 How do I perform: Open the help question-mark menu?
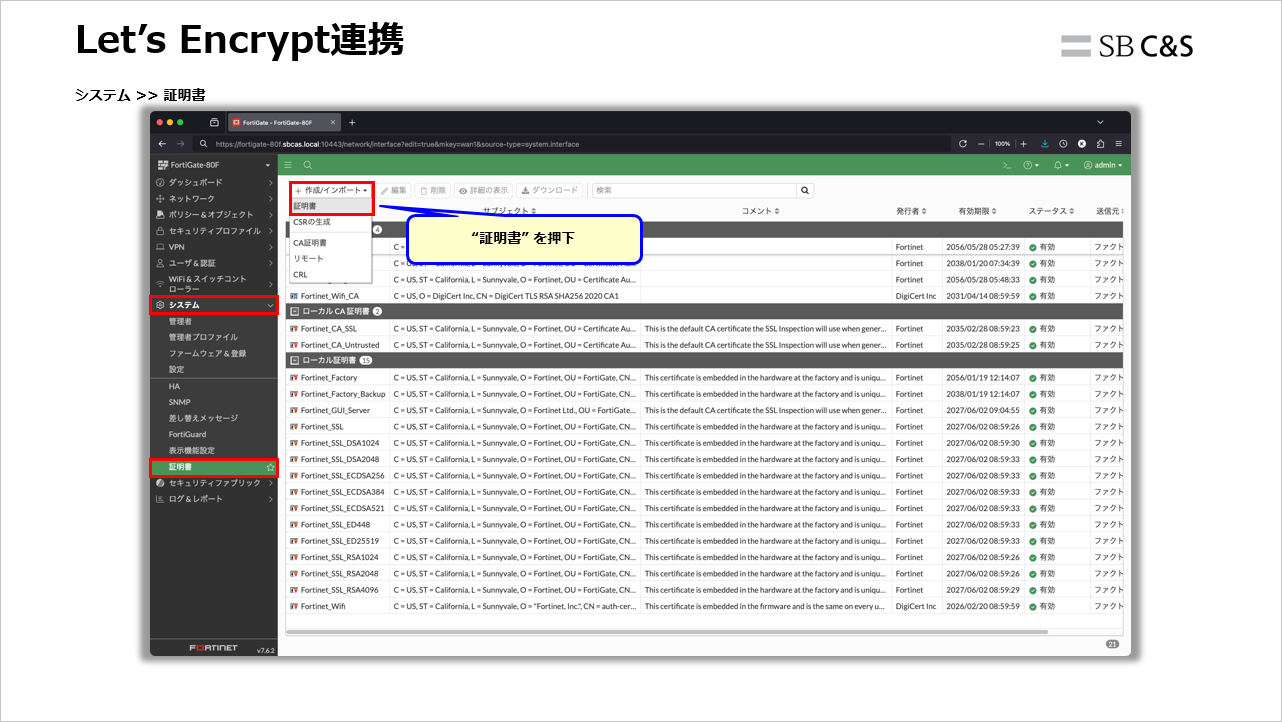click(1033, 165)
